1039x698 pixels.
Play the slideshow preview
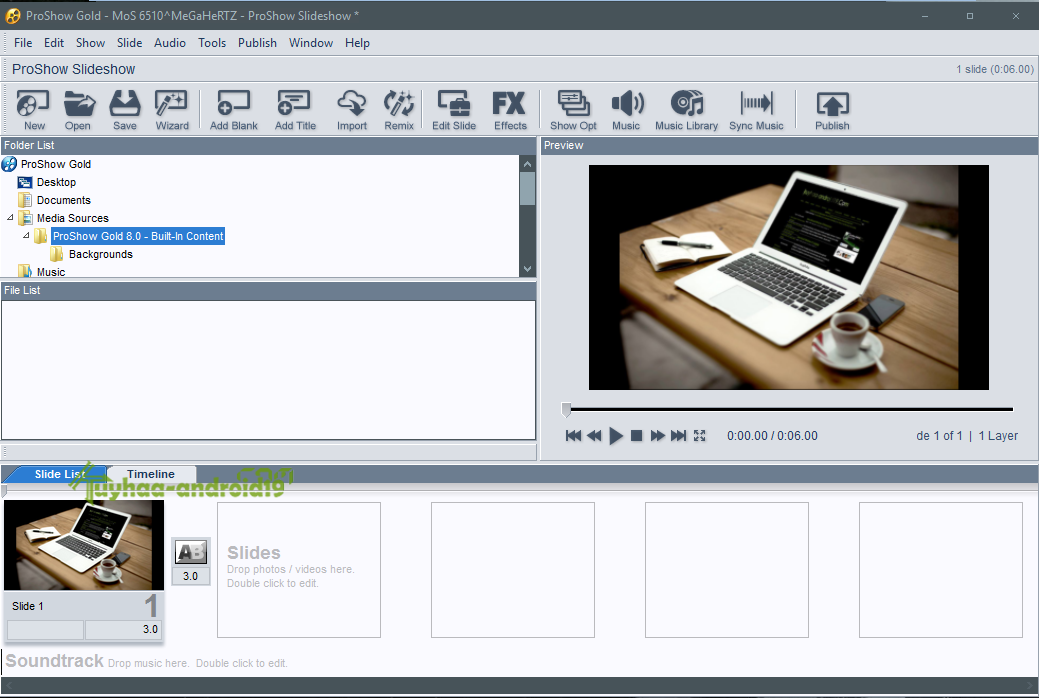click(616, 436)
